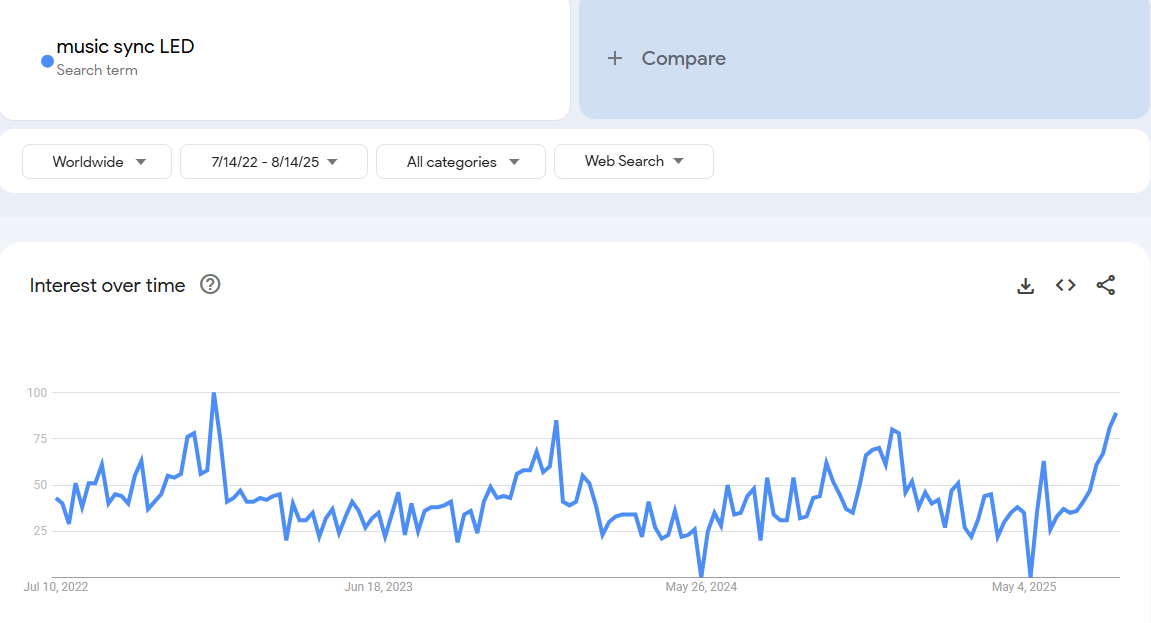Expand the 7/14/22 - 8/14/25 date range

tap(274, 162)
